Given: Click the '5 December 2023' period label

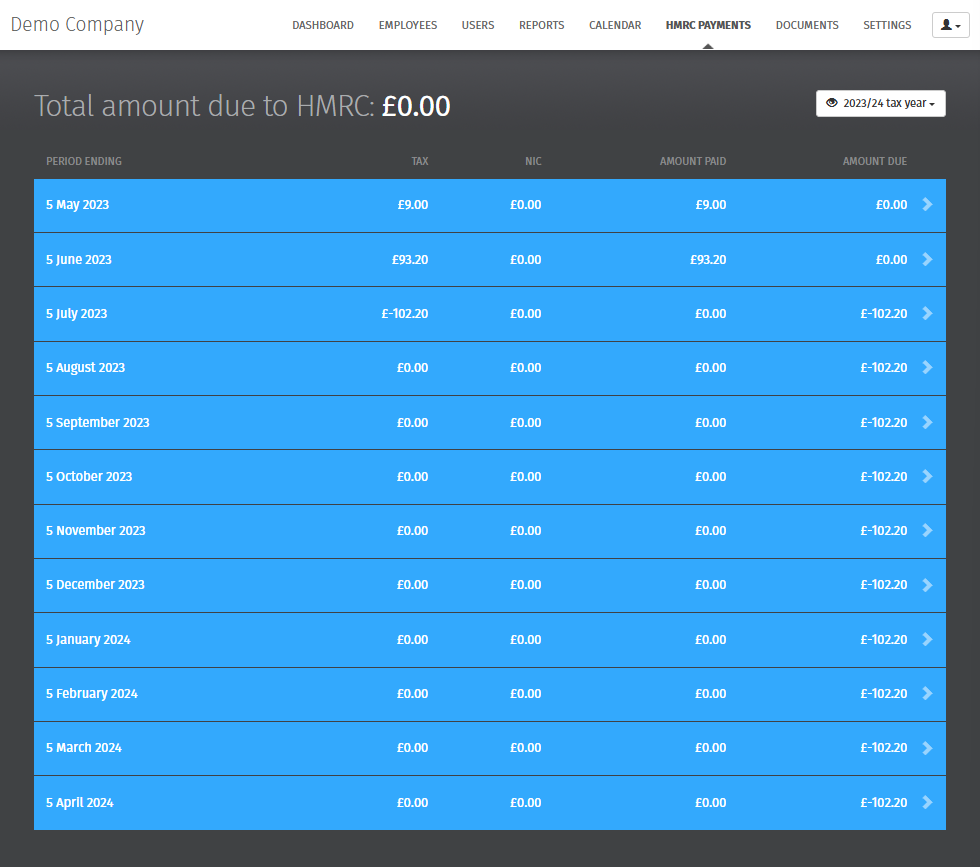Looking at the screenshot, I should (x=95, y=584).
